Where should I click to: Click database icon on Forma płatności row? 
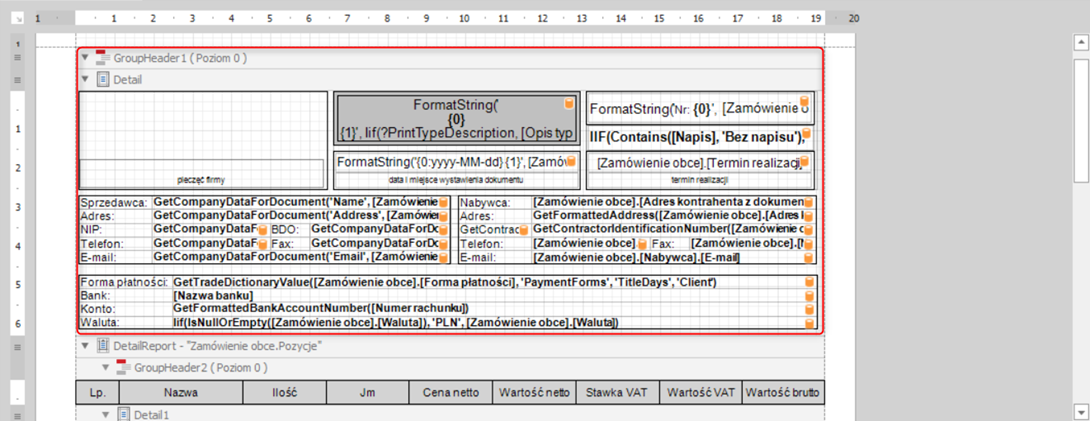pos(809,283)
